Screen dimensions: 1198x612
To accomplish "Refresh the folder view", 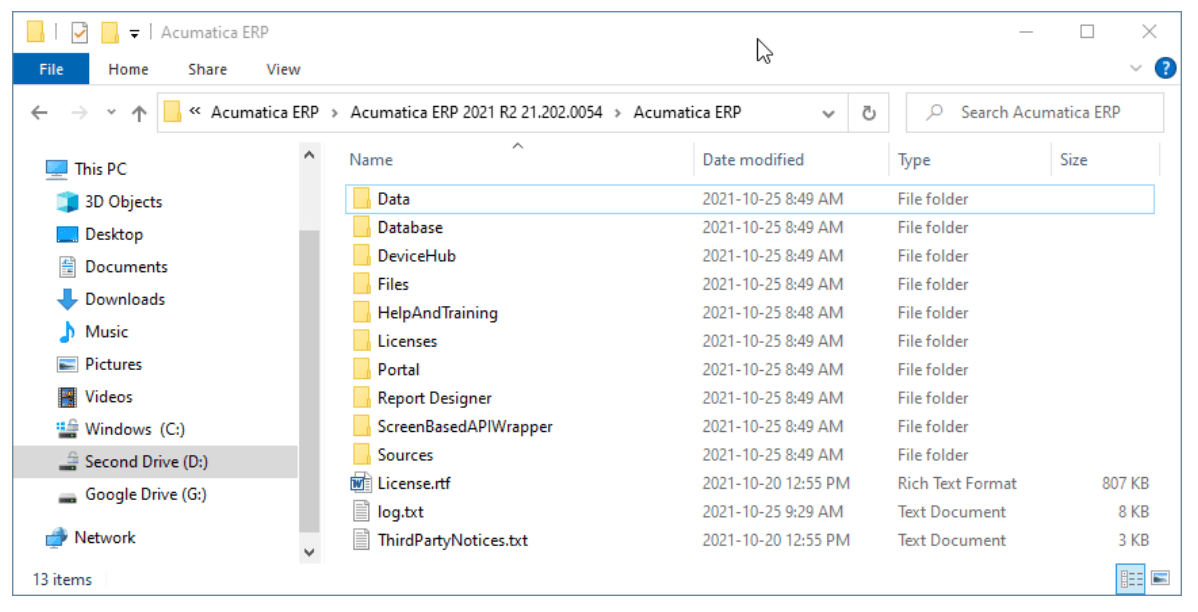I will (869, 113).
